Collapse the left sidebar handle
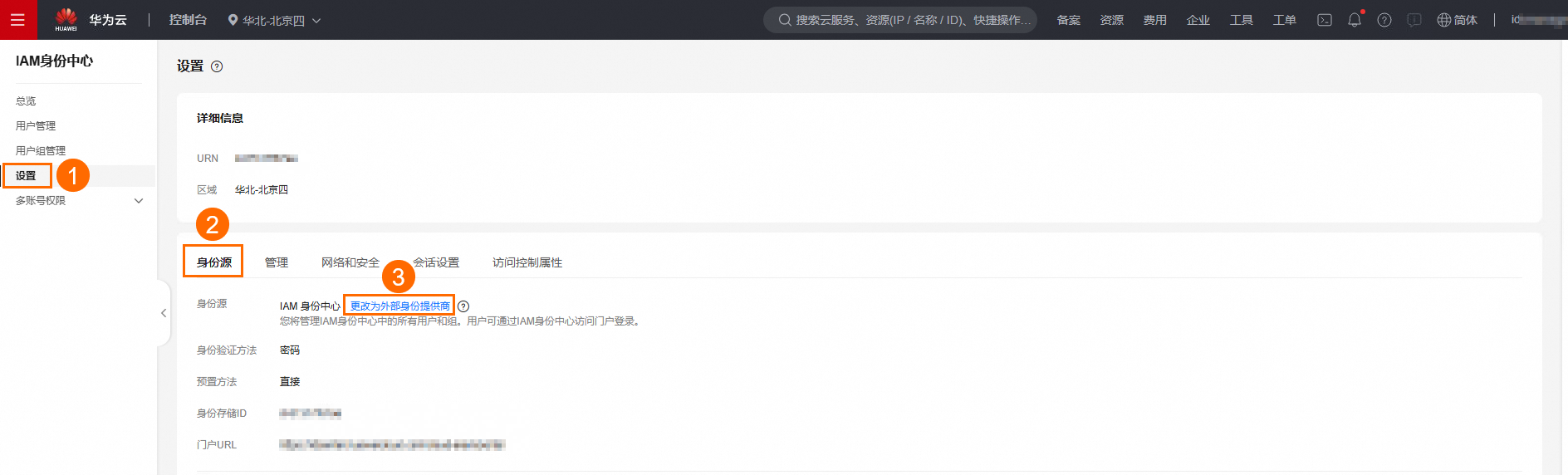This screenshot has height=475, width=1568. pos(164,313)
